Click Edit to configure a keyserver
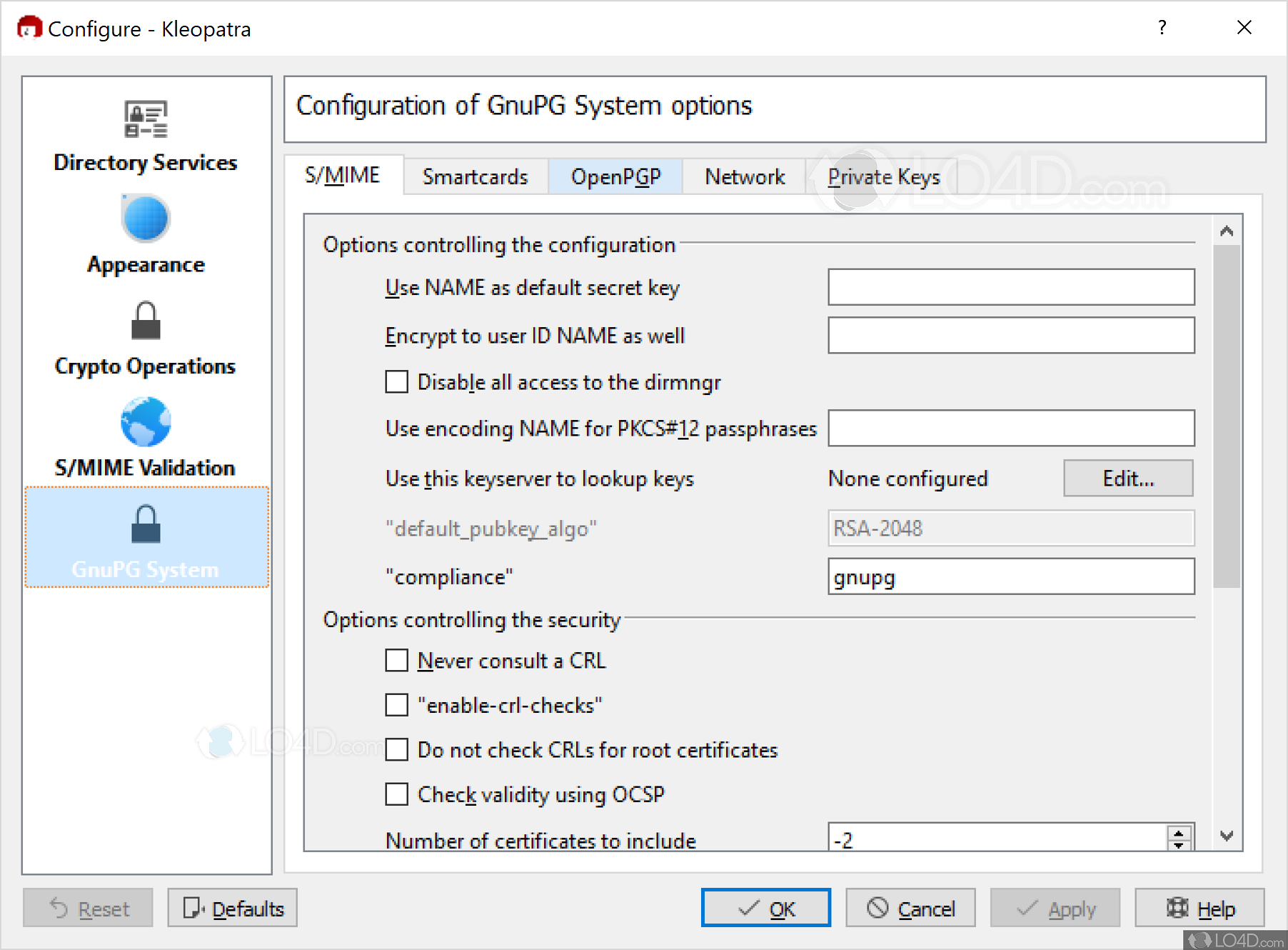The height and width of the screenshot is (950, 1288). (1127, 478)
